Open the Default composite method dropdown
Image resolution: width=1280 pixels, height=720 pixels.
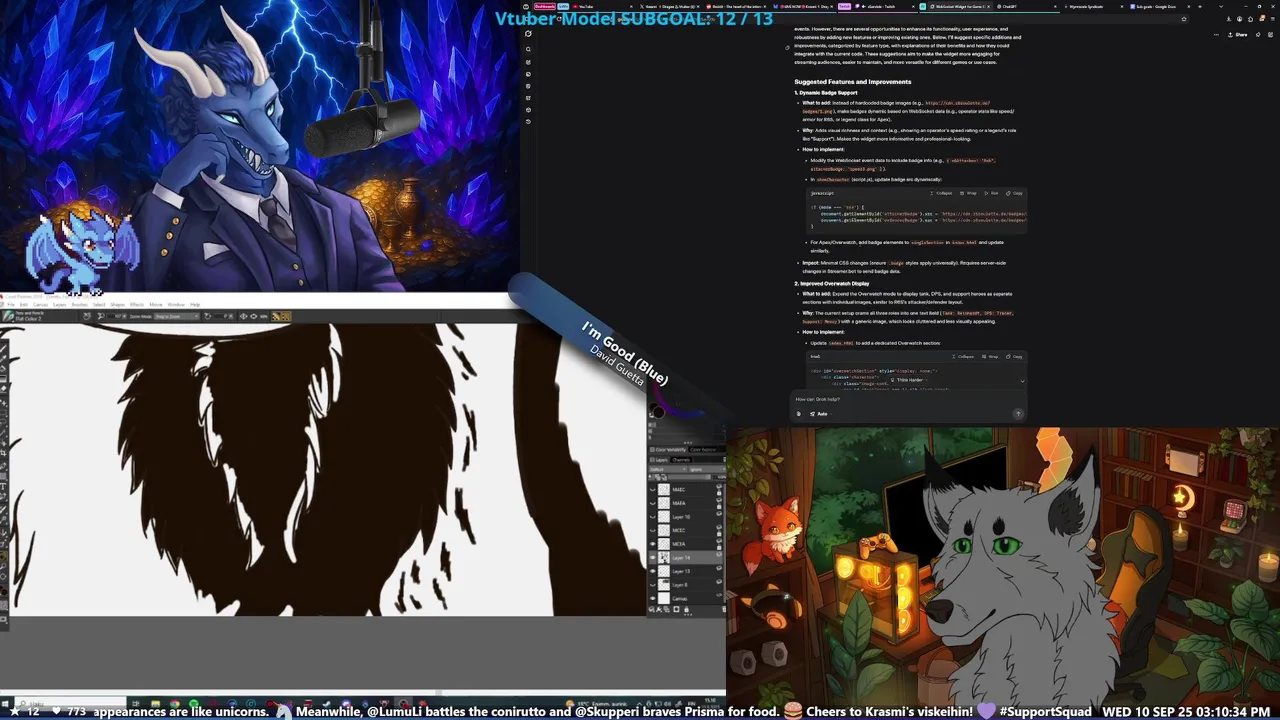click(667, 469)
